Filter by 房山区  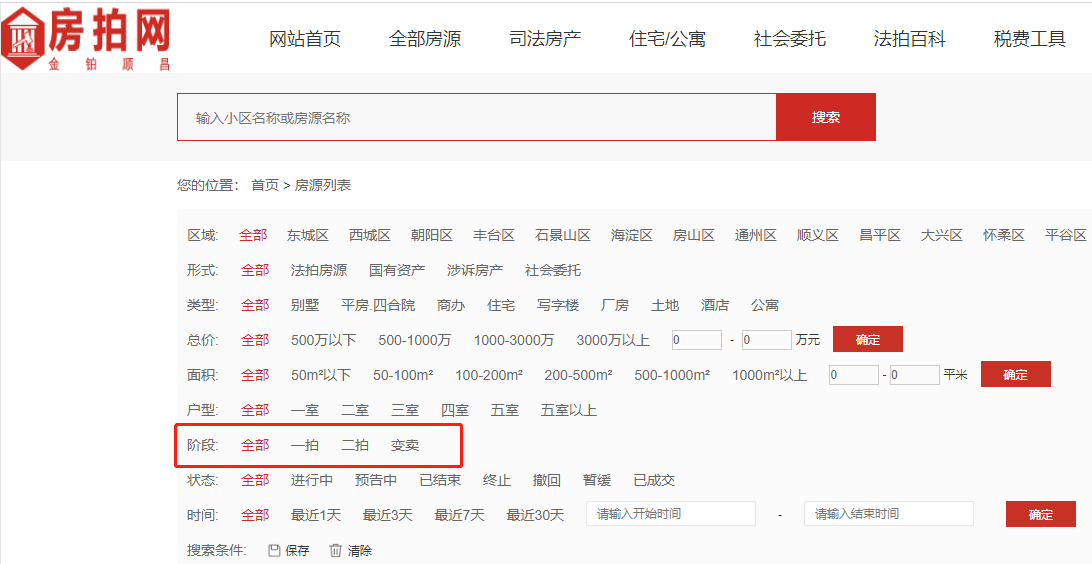coord(694,235)
